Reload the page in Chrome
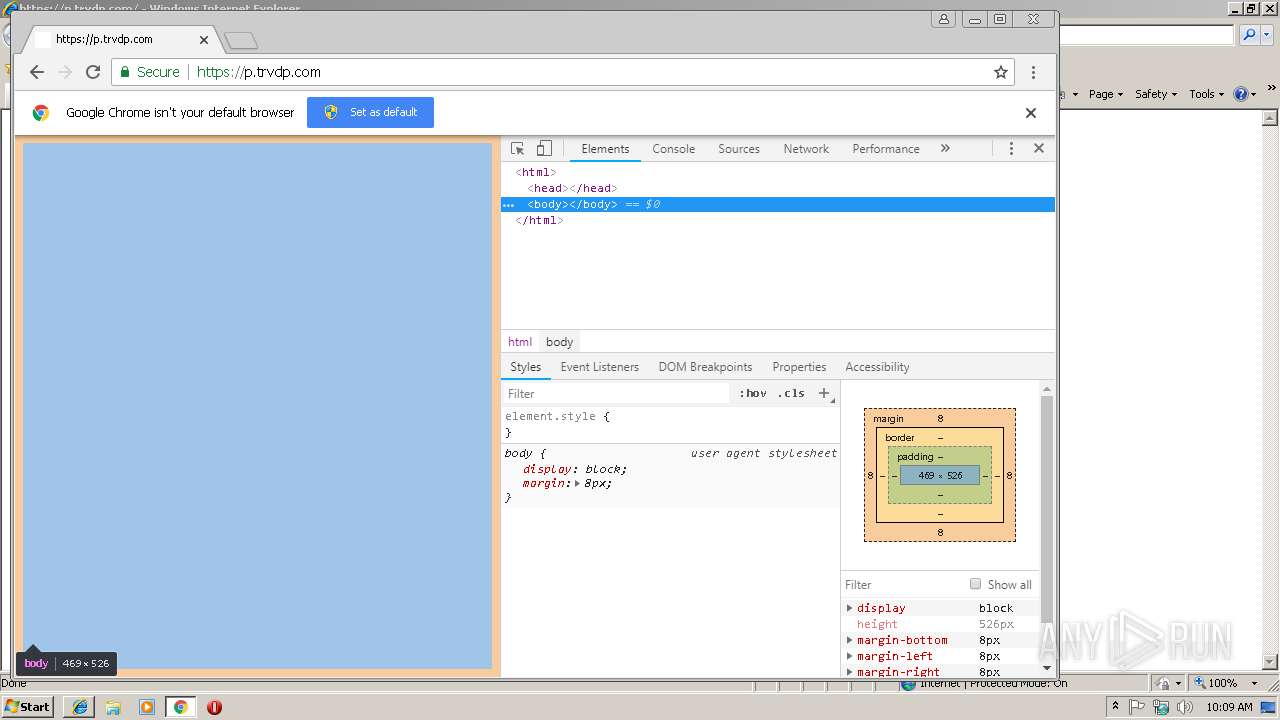Image resolution: width=1280 pixels, height=720 pixels. point(93,72)
